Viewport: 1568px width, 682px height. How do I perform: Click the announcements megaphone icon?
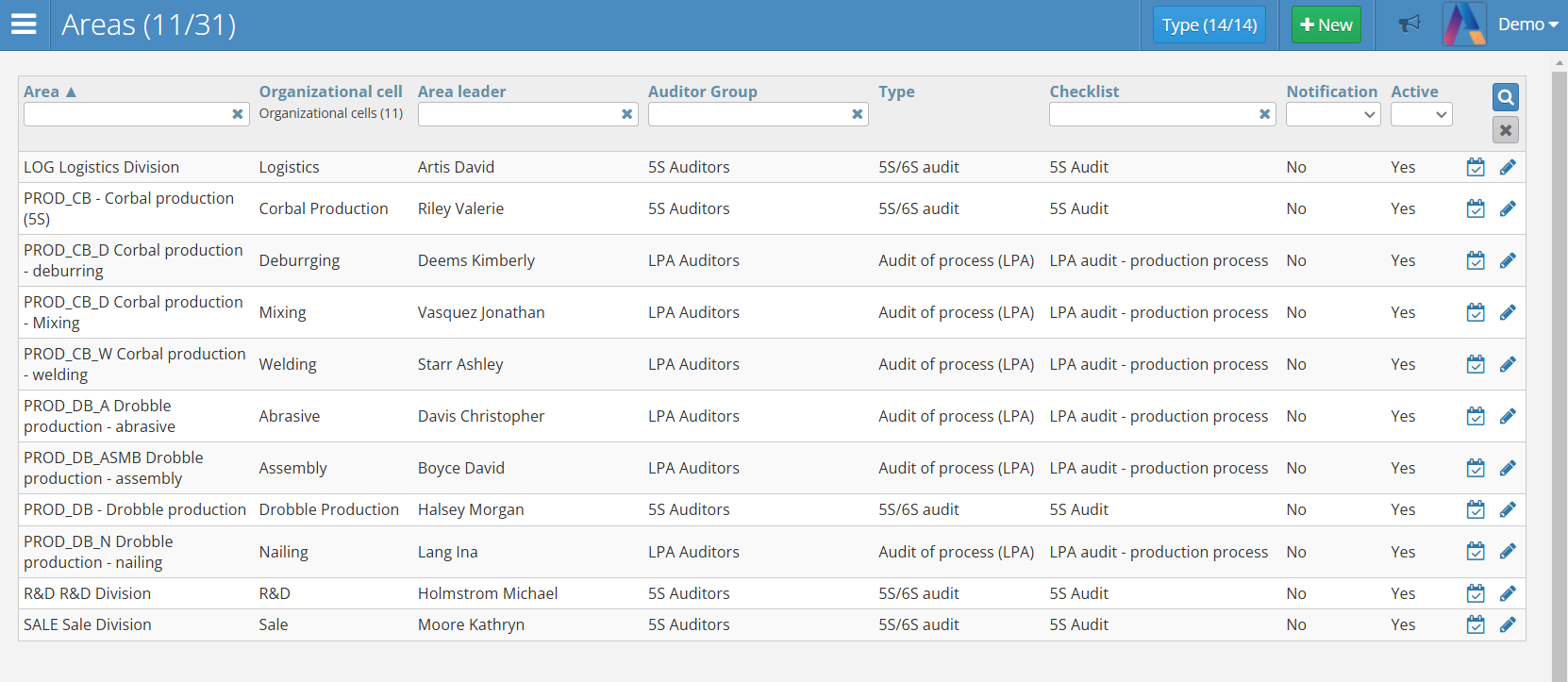[x=1410, y=25]
